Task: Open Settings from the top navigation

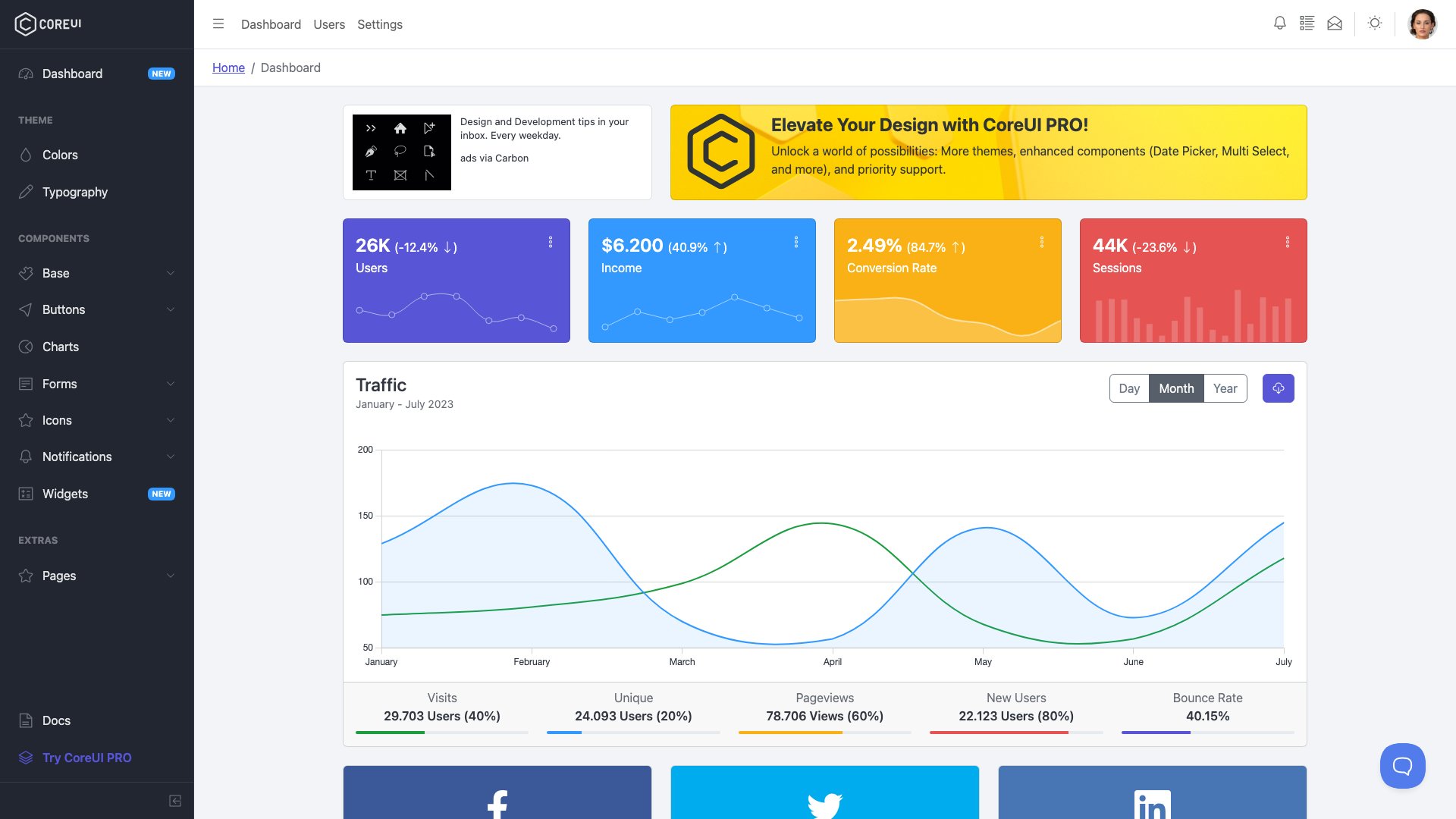Action: (380, 24)
